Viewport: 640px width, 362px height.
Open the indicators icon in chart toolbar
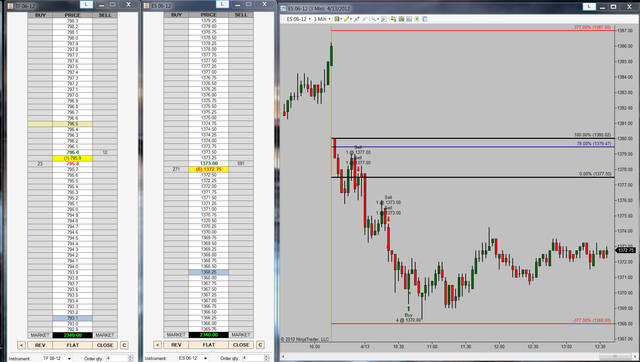point(393,19)
